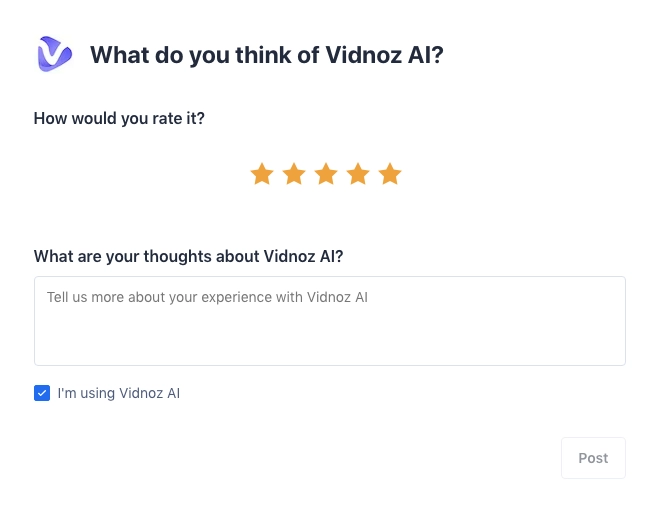Give a five-star rating

tap(390, 175)
